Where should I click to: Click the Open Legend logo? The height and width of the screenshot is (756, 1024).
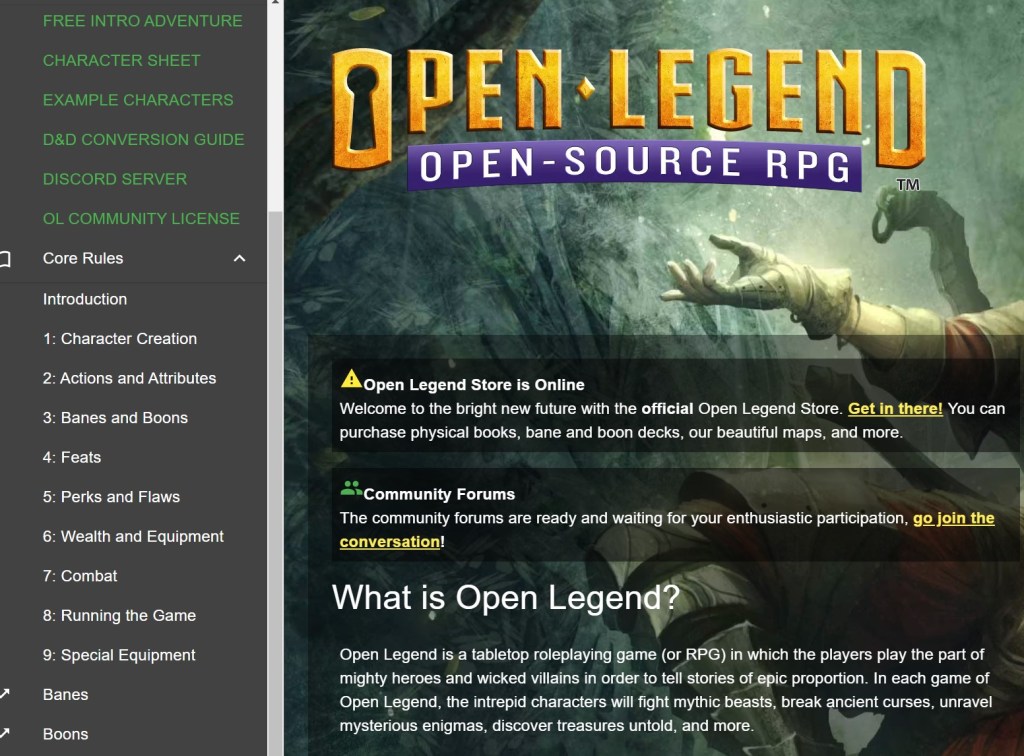point(628,120)
